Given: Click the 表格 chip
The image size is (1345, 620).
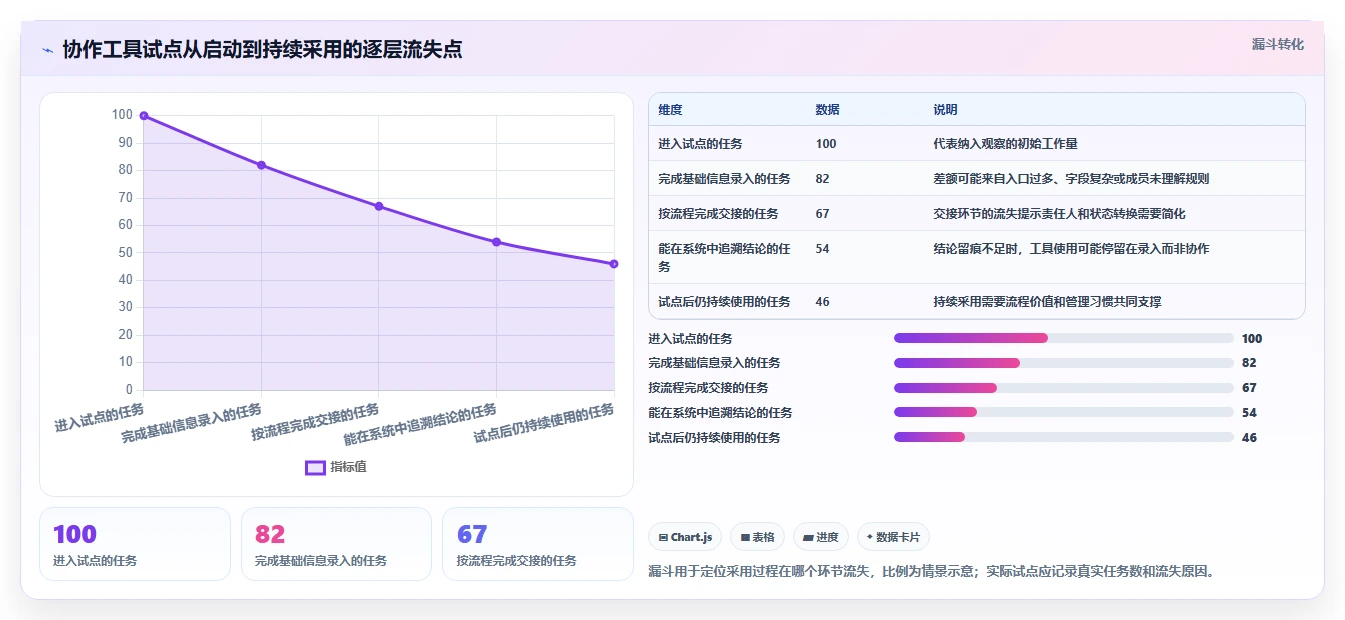Looking at the screenshot, I should click(x=758, y=537).
